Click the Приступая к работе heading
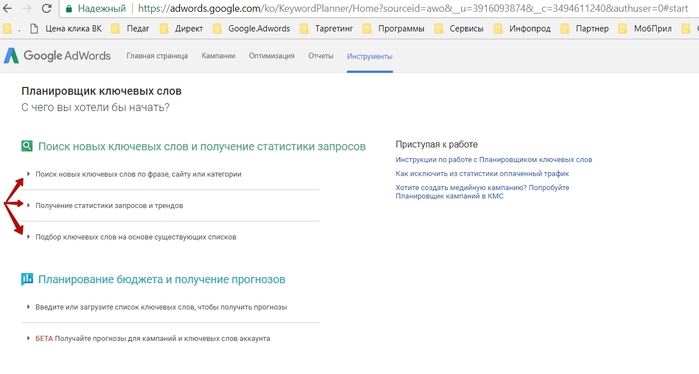Image resolution: width=699 pixels, height=374 pixels. (436, 144)
